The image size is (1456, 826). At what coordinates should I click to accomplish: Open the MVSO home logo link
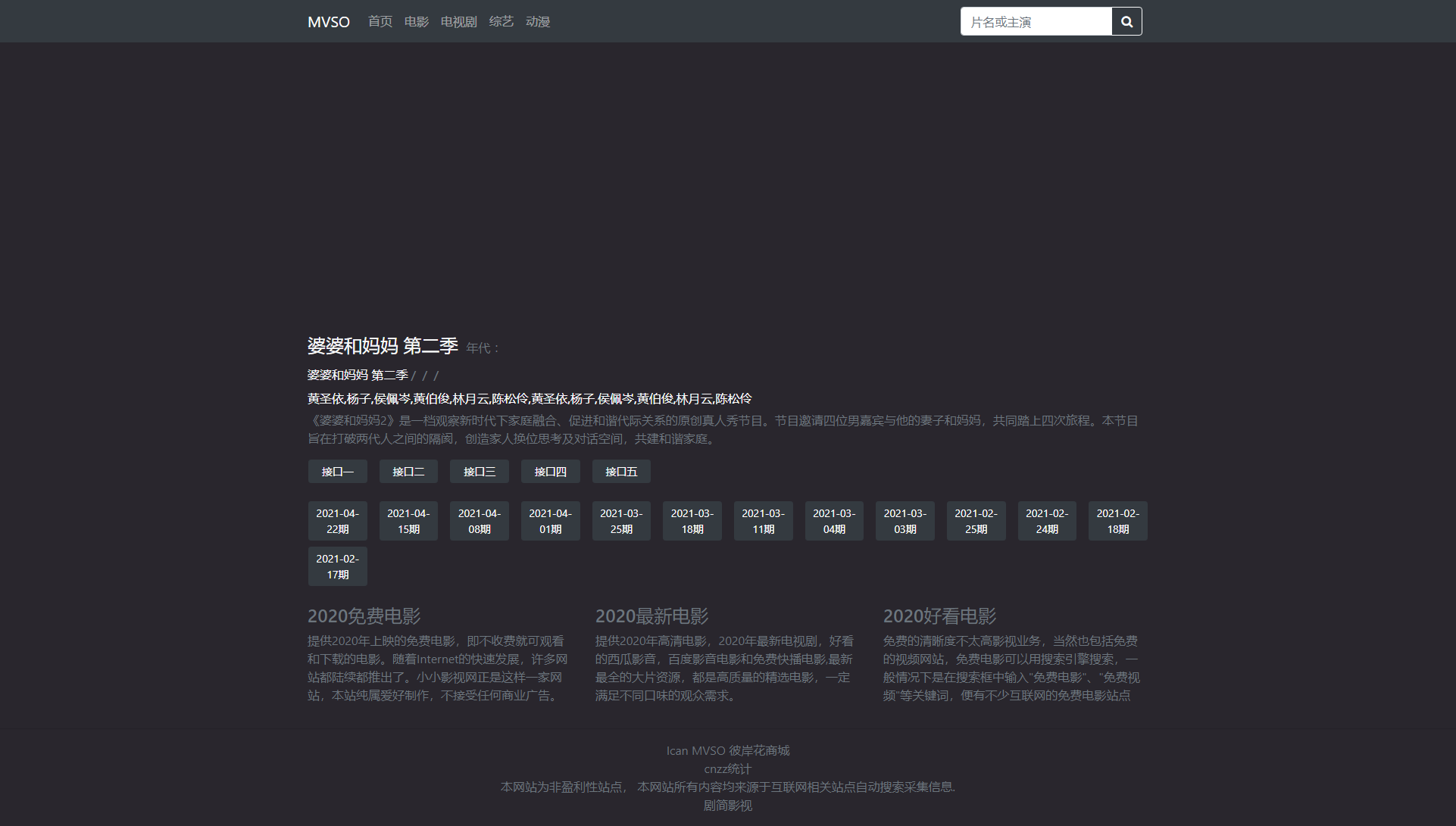point(329,22)
